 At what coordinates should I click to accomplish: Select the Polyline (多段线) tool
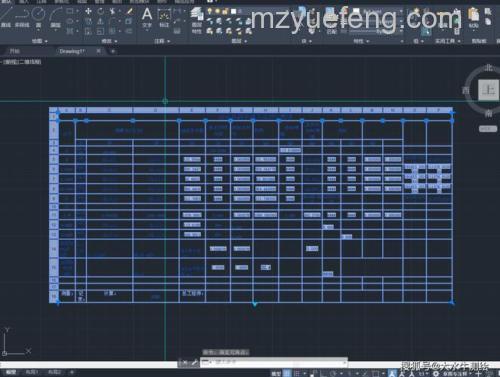click(22, 17)
